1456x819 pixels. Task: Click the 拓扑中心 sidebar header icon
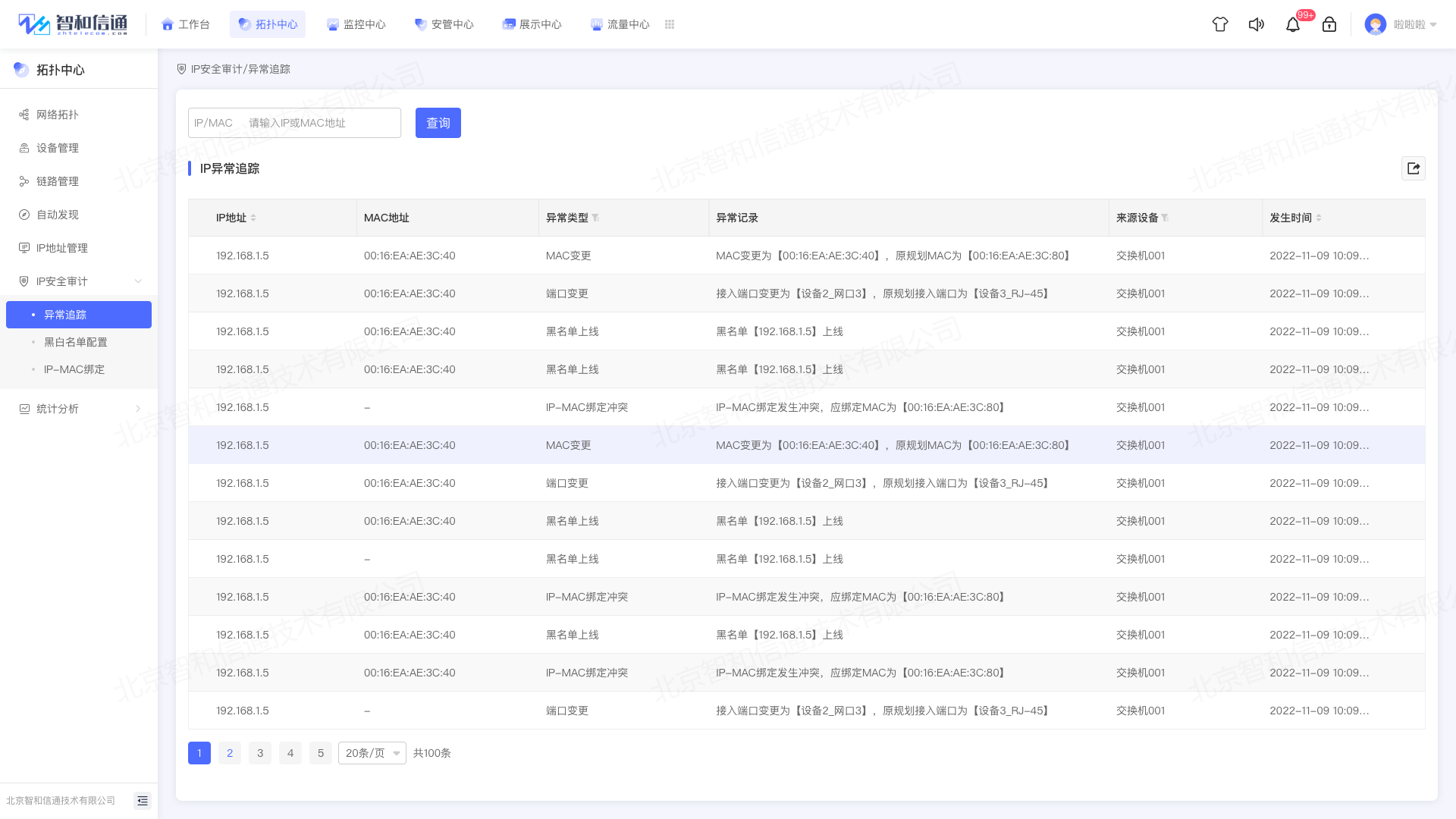coord(21,70)
